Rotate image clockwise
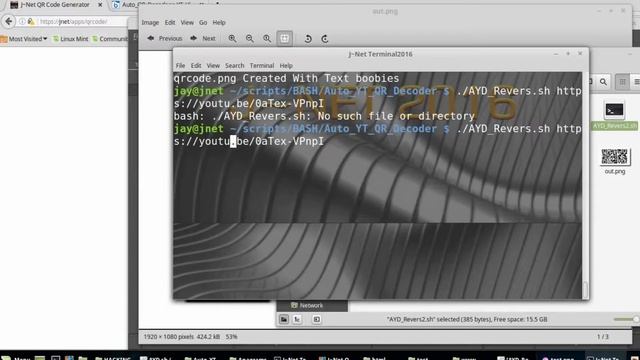This screenshot has height=360, width=640. tap(325, 38)
